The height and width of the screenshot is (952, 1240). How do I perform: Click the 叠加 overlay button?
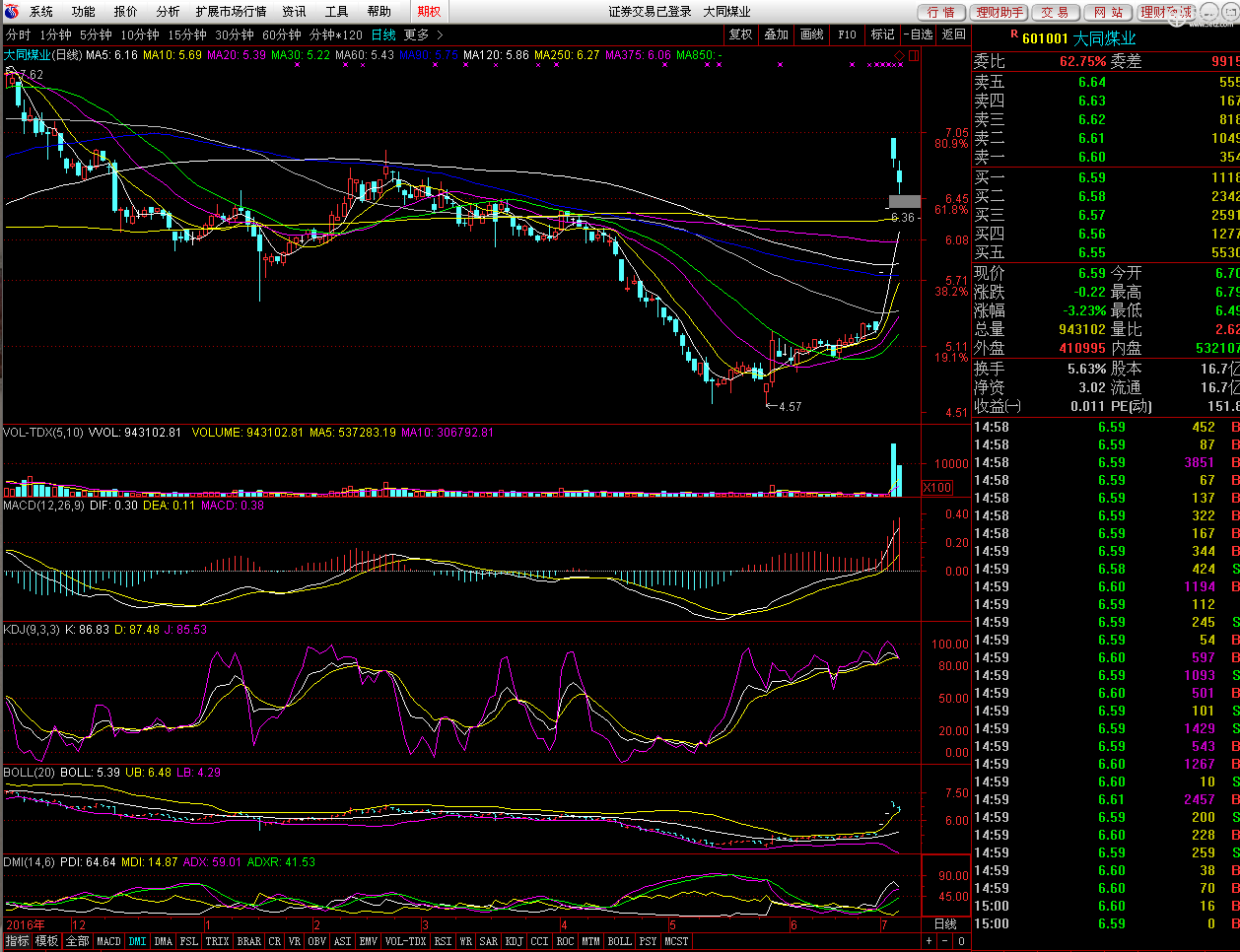click(x=777, y=34)
